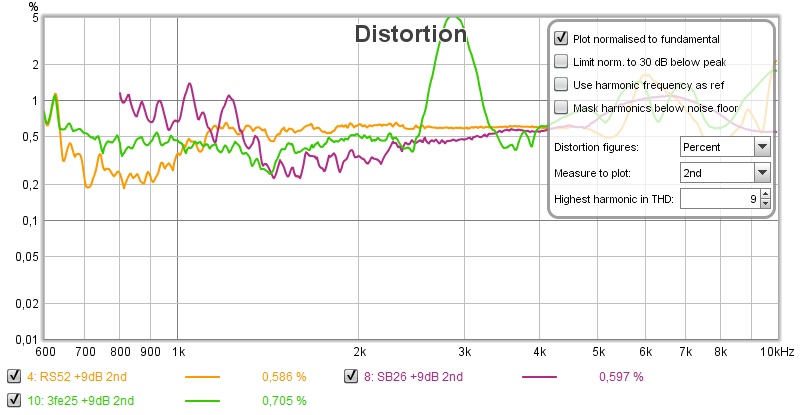Increase Highest harmonic in THD with up arrow
800x415 pixels.
[x=765, y=195]
